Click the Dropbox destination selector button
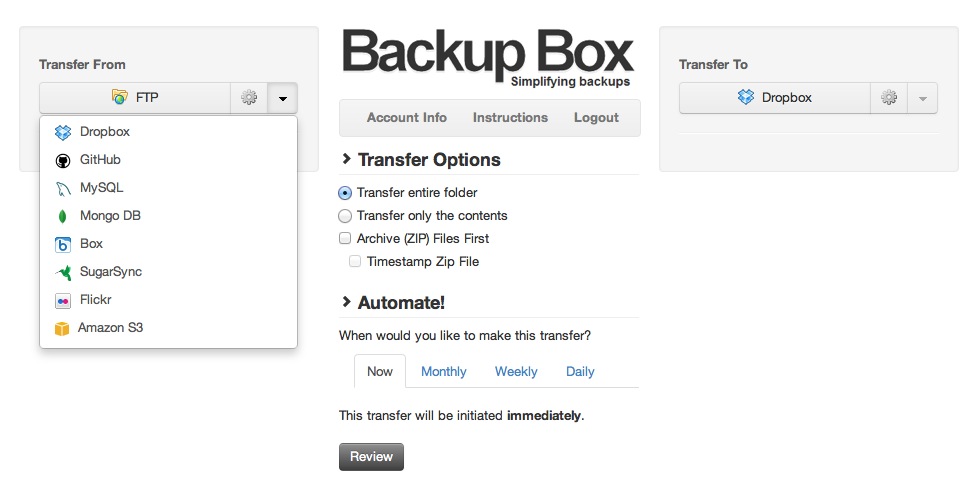 pos(775,98)
